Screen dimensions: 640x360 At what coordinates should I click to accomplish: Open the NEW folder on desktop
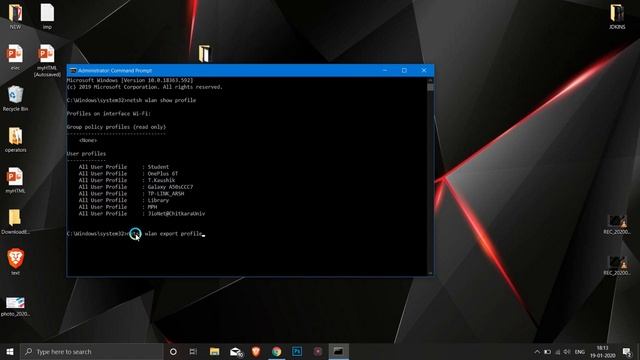click(15, 16)
